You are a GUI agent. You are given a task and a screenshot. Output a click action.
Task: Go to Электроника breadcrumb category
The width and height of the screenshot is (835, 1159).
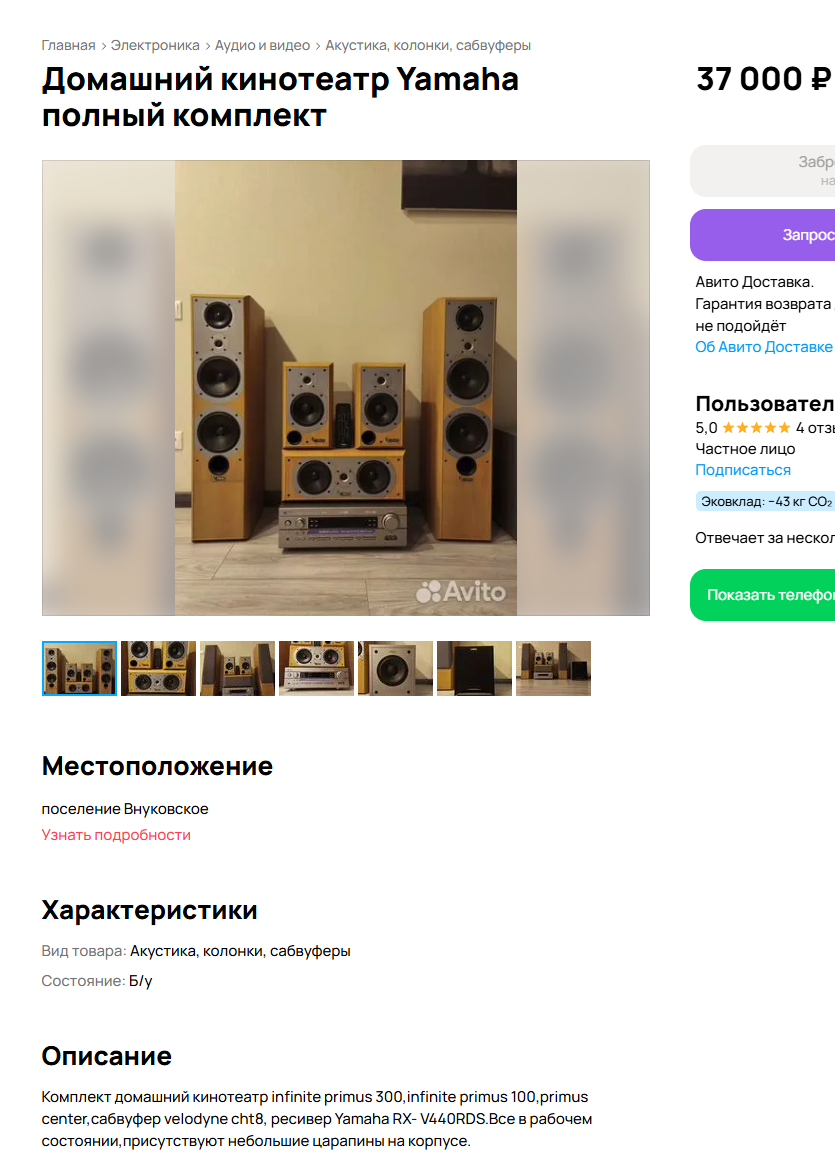click(155, 45)
